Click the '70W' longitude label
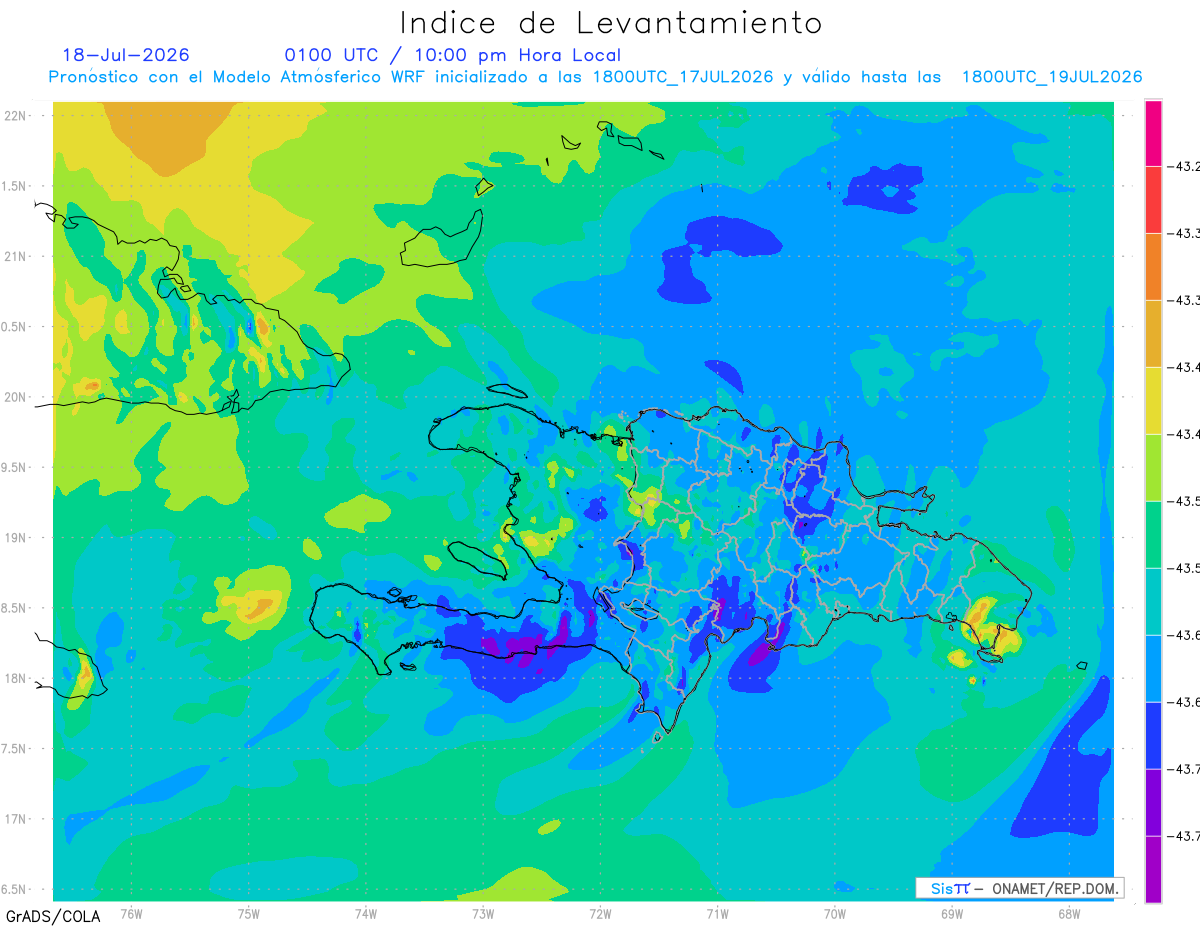 (x=835, y=914)
